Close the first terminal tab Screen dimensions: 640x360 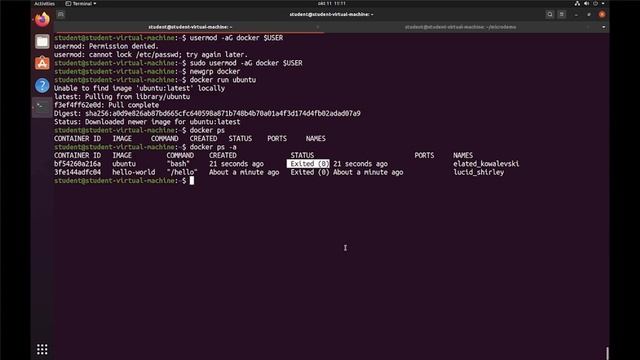click(x=318, y=27)
